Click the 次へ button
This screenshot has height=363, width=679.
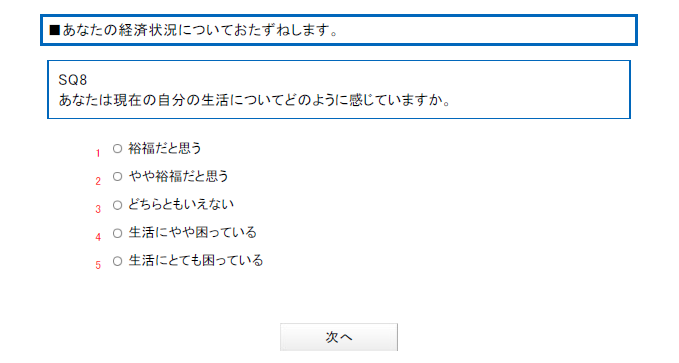point(339,337)
